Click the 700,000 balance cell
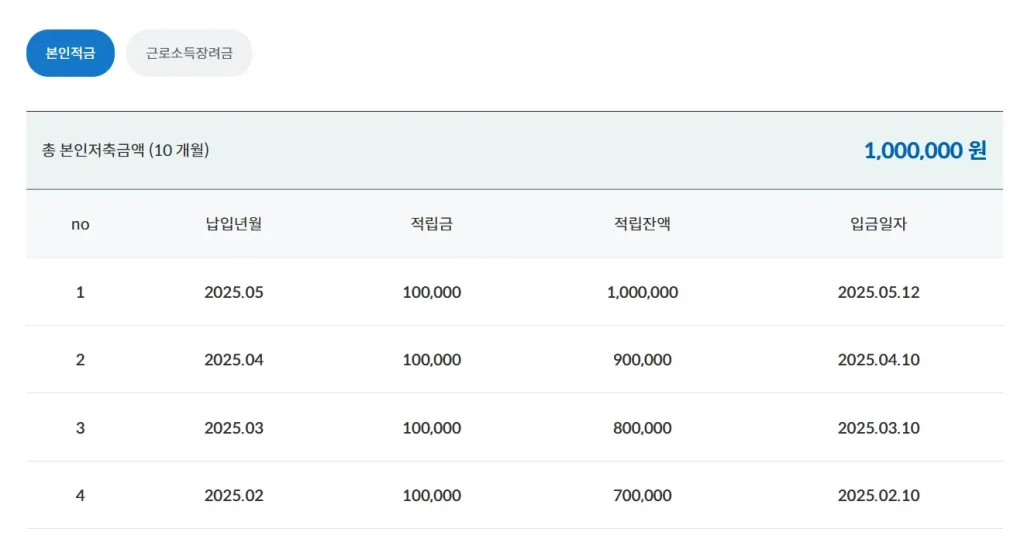This screenshot has height=536, width=1024. pos(642,495)
